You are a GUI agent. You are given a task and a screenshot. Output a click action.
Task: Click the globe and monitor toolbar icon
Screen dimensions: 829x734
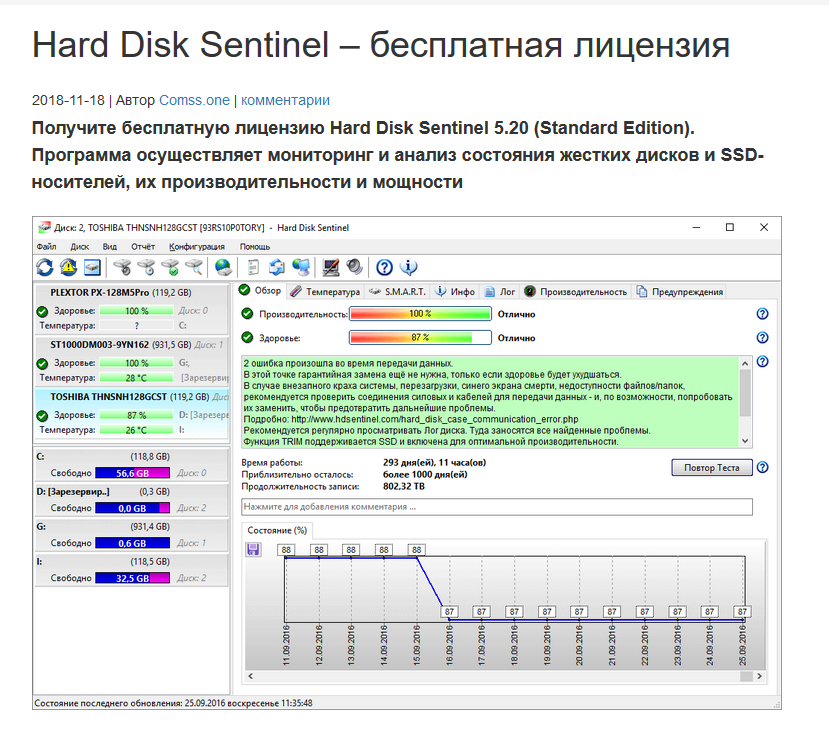pos(301,268)
